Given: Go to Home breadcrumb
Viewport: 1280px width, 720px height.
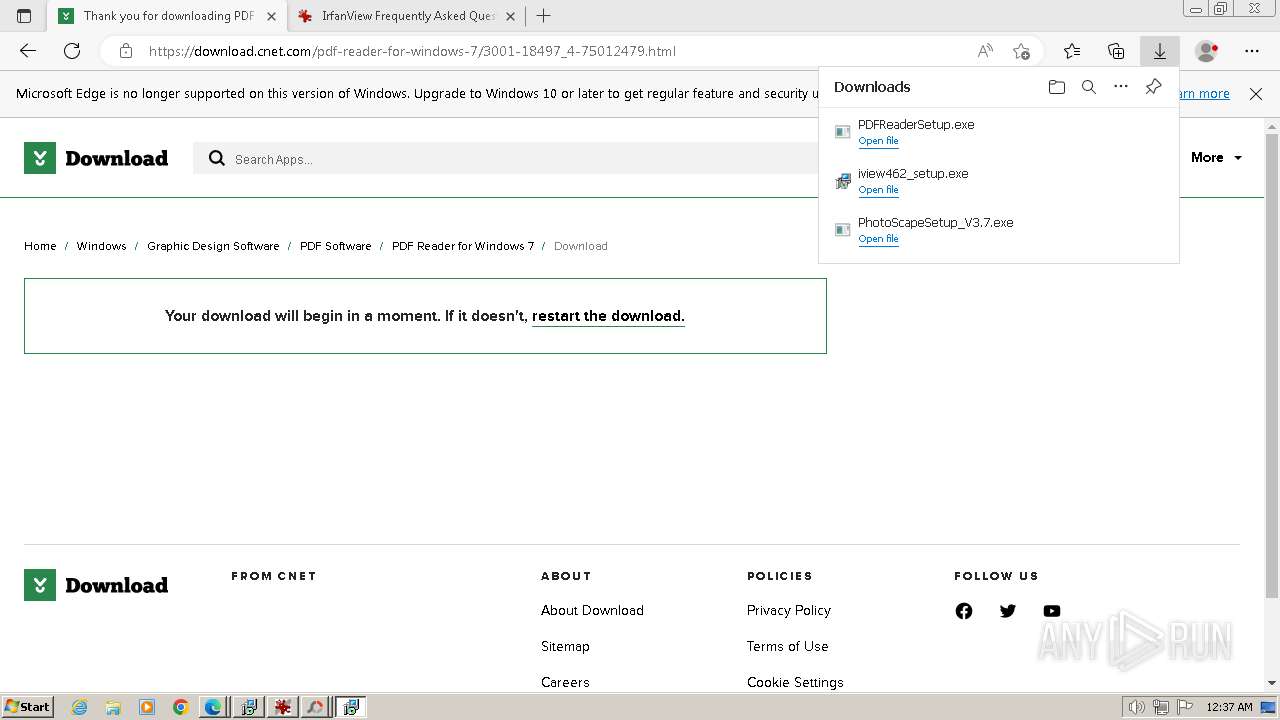Looking at the screenshot, I should click(x=40, y=246).
